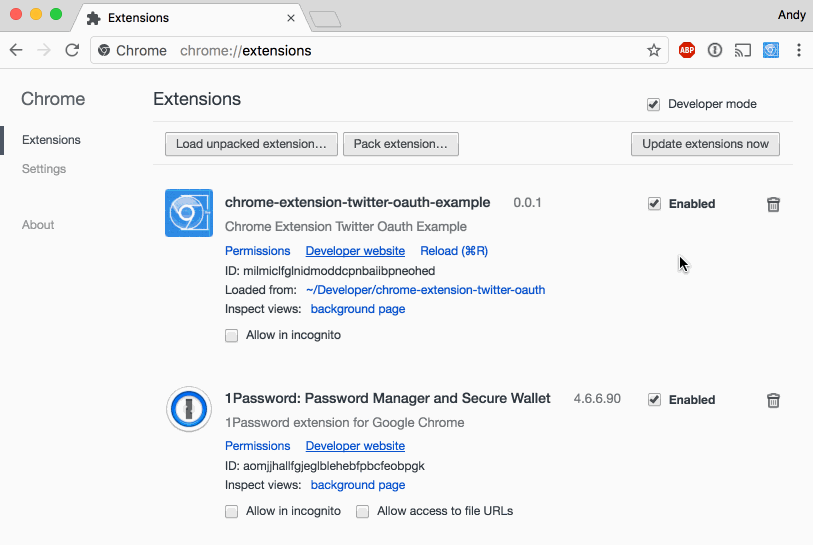Click the Chrome site info icon in address bar
813x545 pixels.
pos(104,50)
